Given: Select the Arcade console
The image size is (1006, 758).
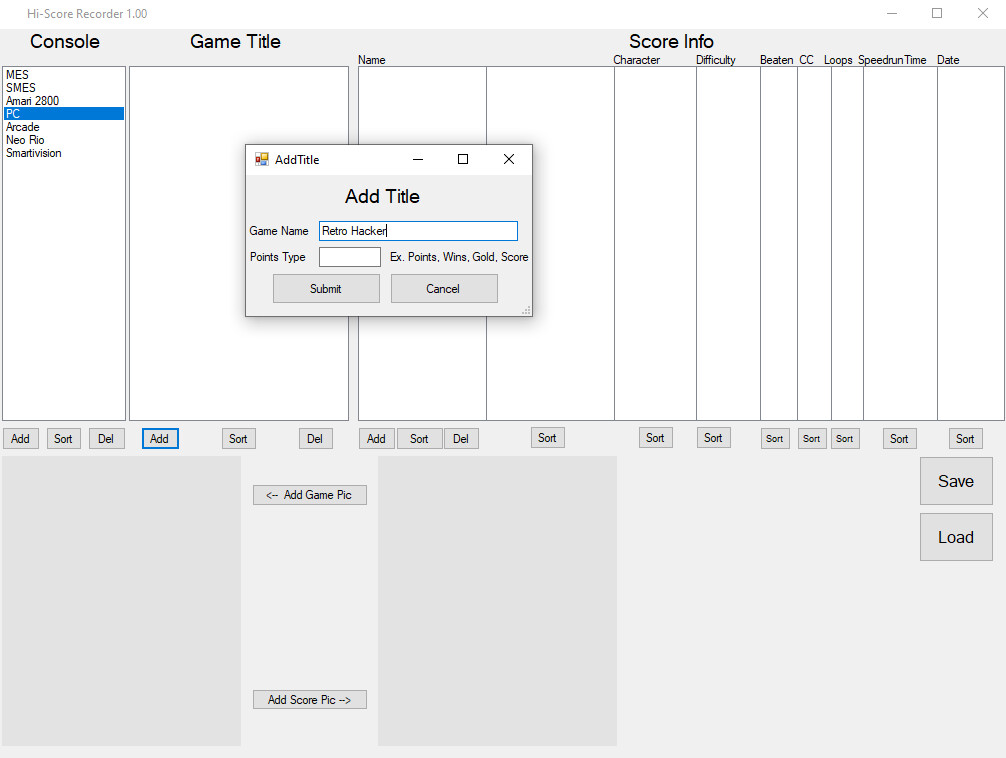Looking at the screenshot, I should pos(40,127).
